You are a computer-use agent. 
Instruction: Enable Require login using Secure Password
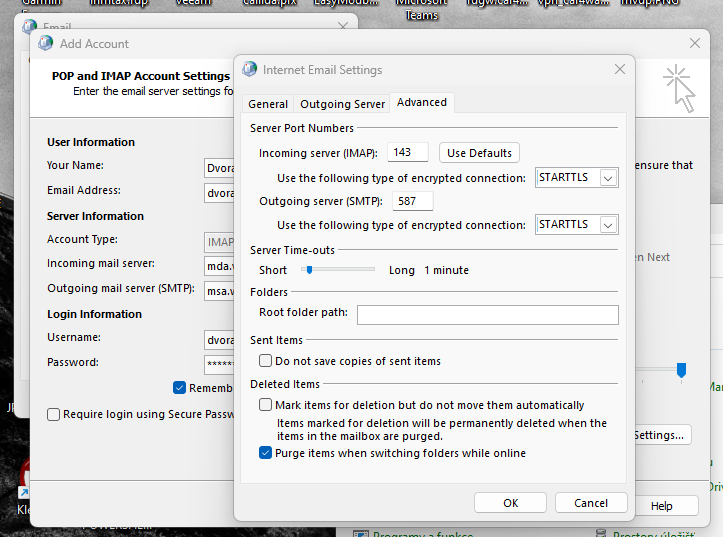point(53,414)
